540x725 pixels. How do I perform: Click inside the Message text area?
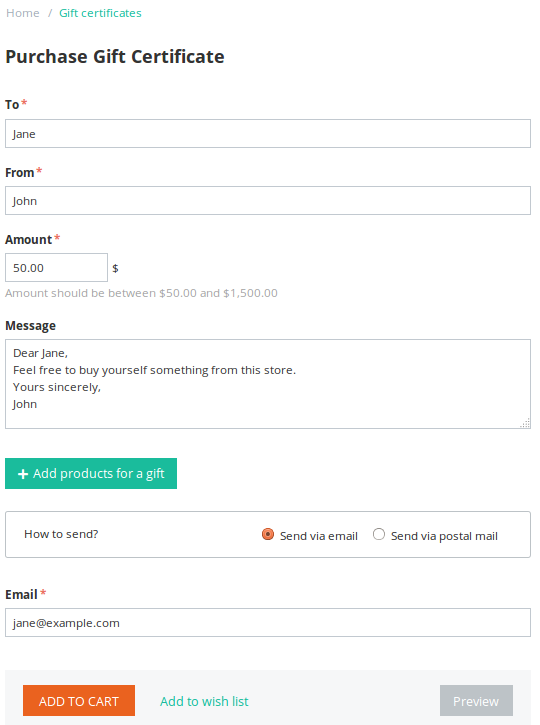tap(268, 384)
